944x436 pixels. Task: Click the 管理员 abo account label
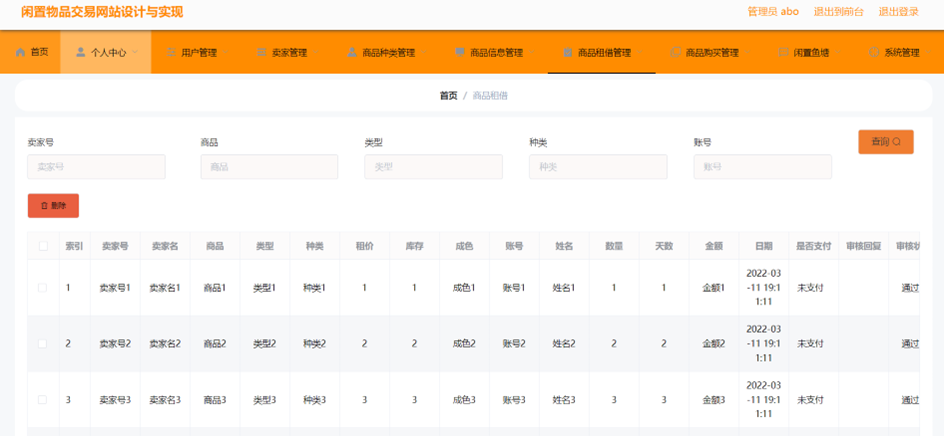click(773, 11)
